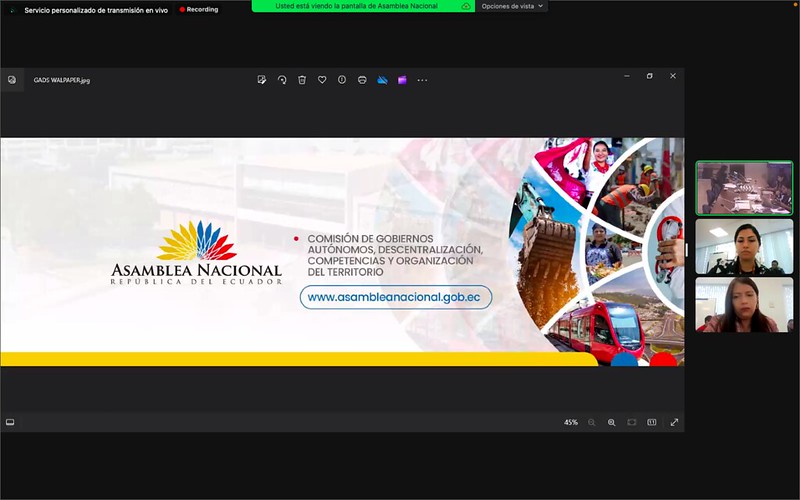Show file info with the info icon
This screenshot has width=800, height=500.
pyautogui.click(x=342, y=80)
